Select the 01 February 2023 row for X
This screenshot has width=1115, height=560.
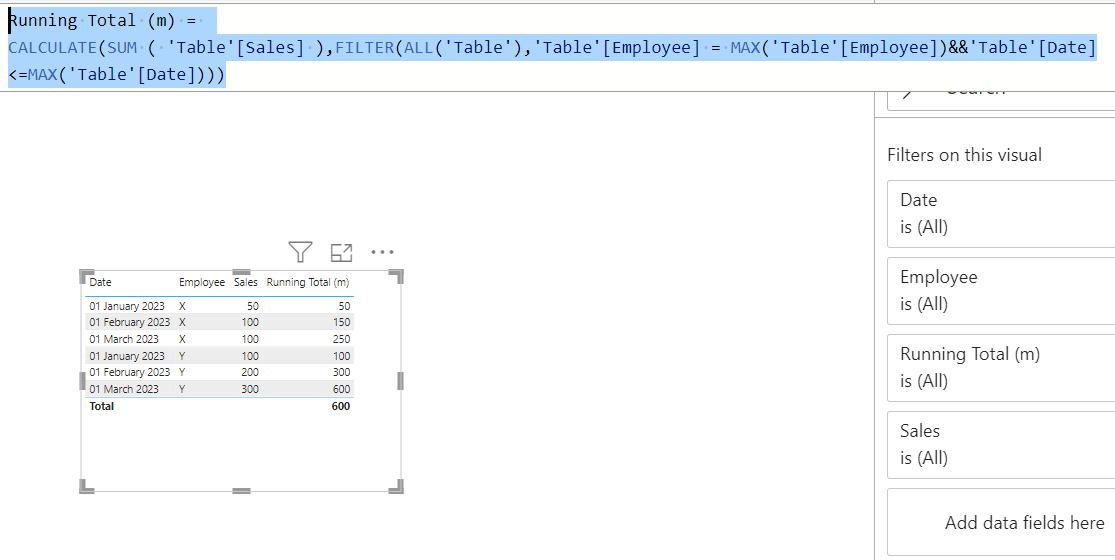pos(219,322)
